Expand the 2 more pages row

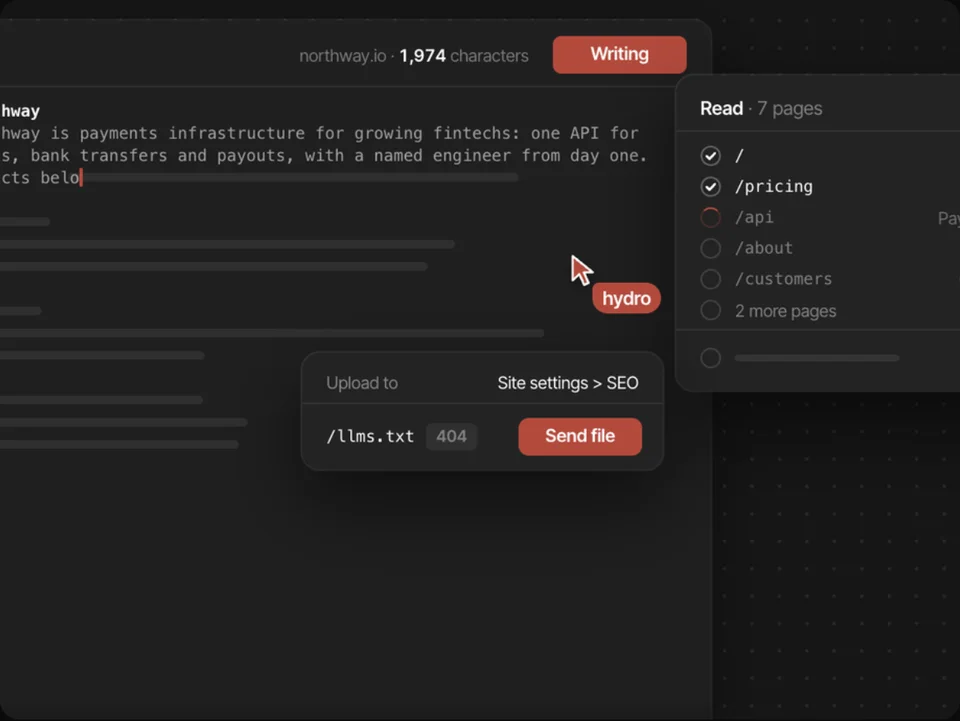[x=786, y=311]
